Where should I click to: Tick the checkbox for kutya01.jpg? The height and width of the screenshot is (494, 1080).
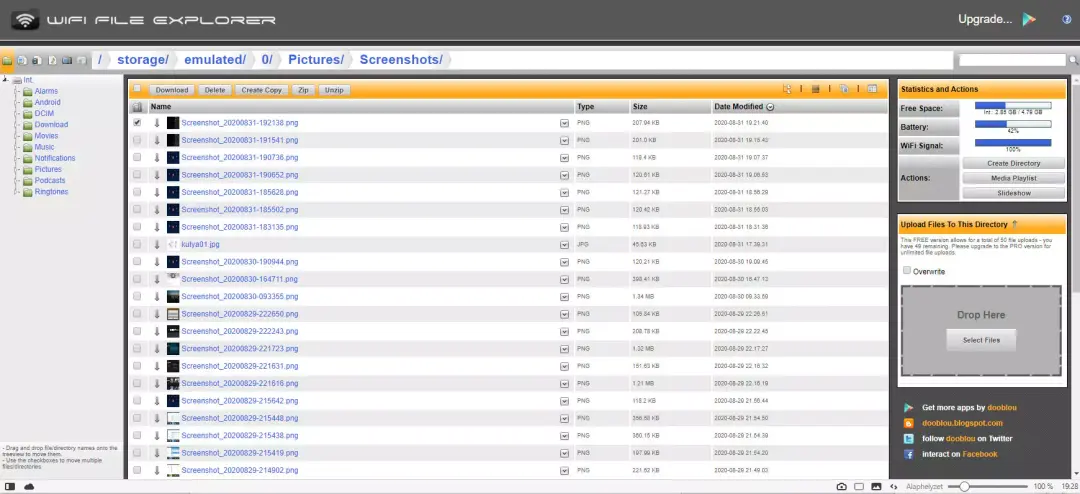pyautogui.click(x=137, y=244)
